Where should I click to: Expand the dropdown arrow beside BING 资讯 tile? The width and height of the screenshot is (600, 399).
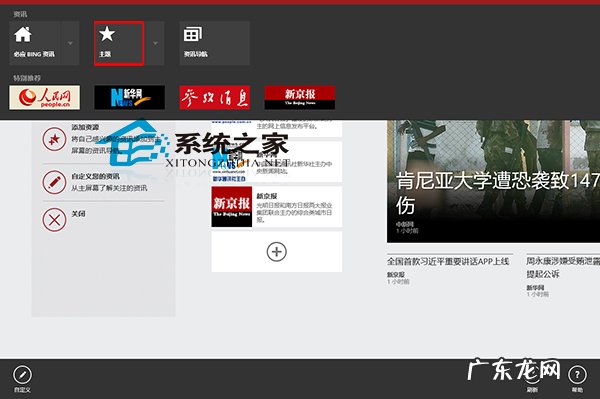pos(70,43)
